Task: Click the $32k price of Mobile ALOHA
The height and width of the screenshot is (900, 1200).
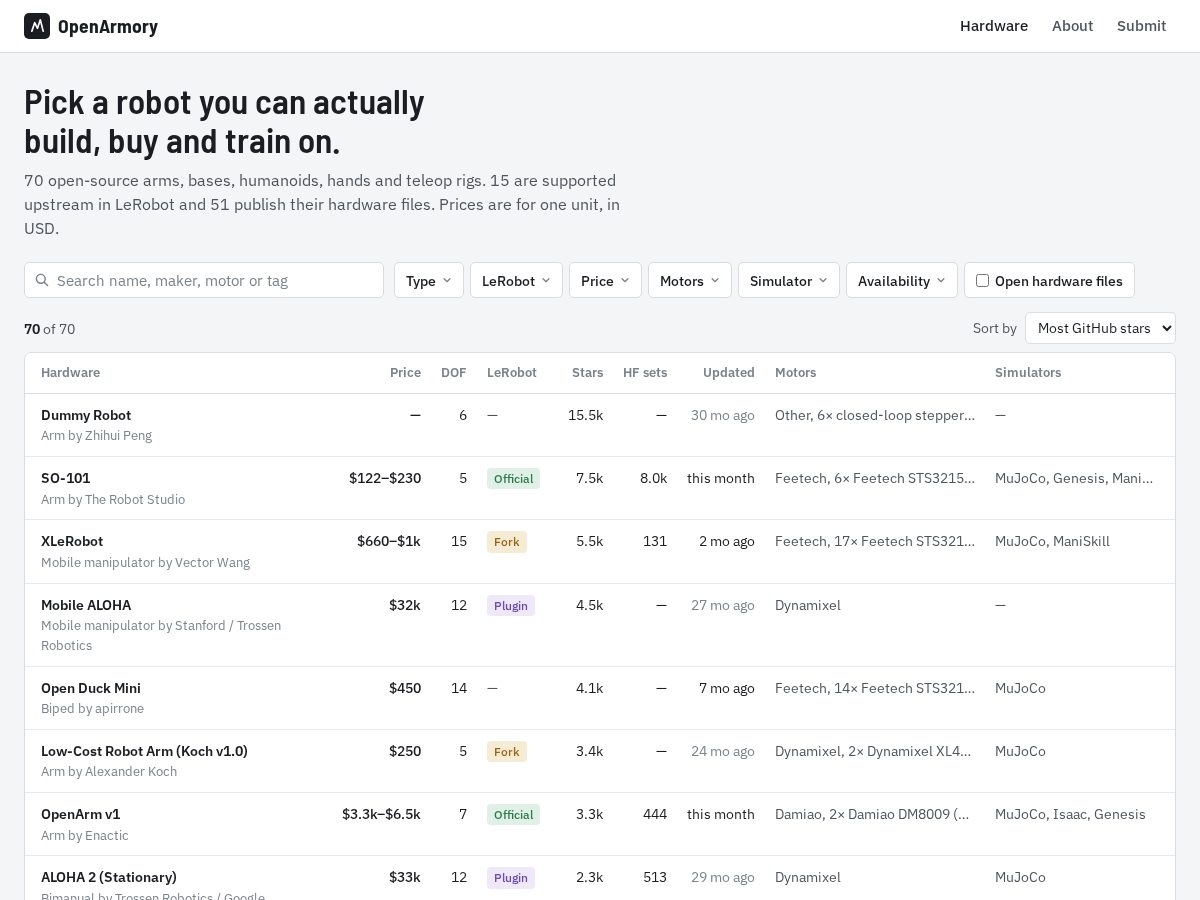Action: (x=405, y=605)
